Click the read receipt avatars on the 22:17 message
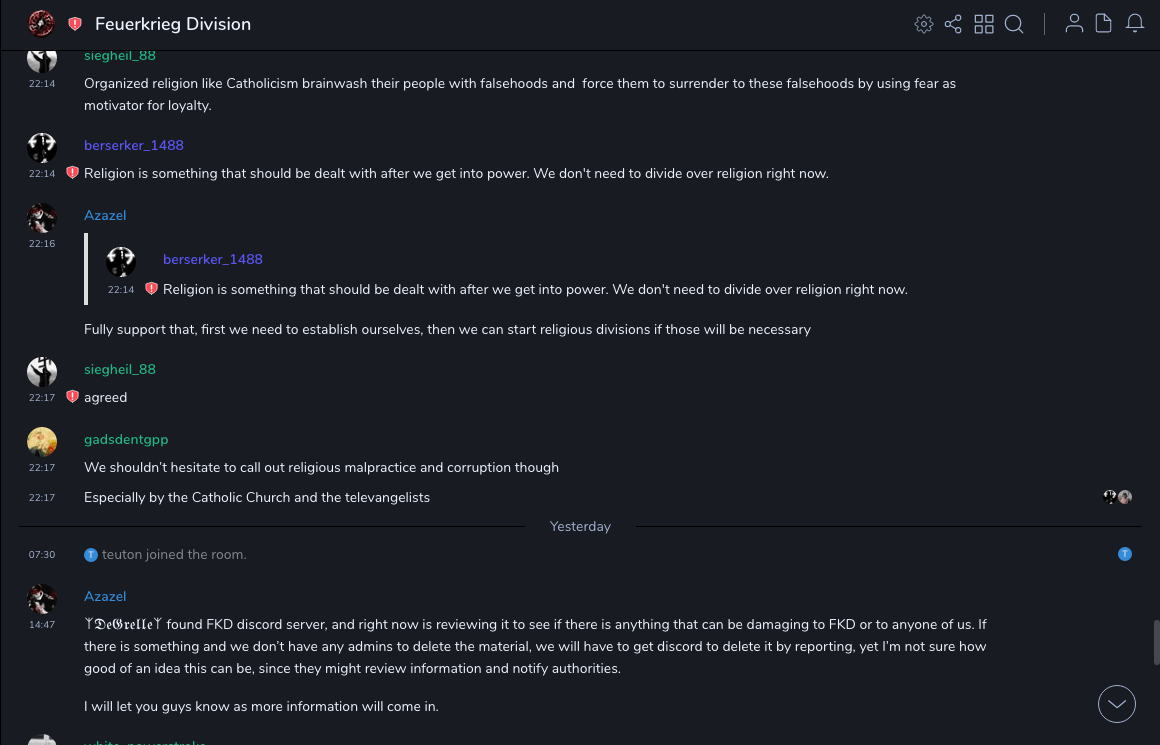The image size is (1160, 745). tap(1117, 497)
